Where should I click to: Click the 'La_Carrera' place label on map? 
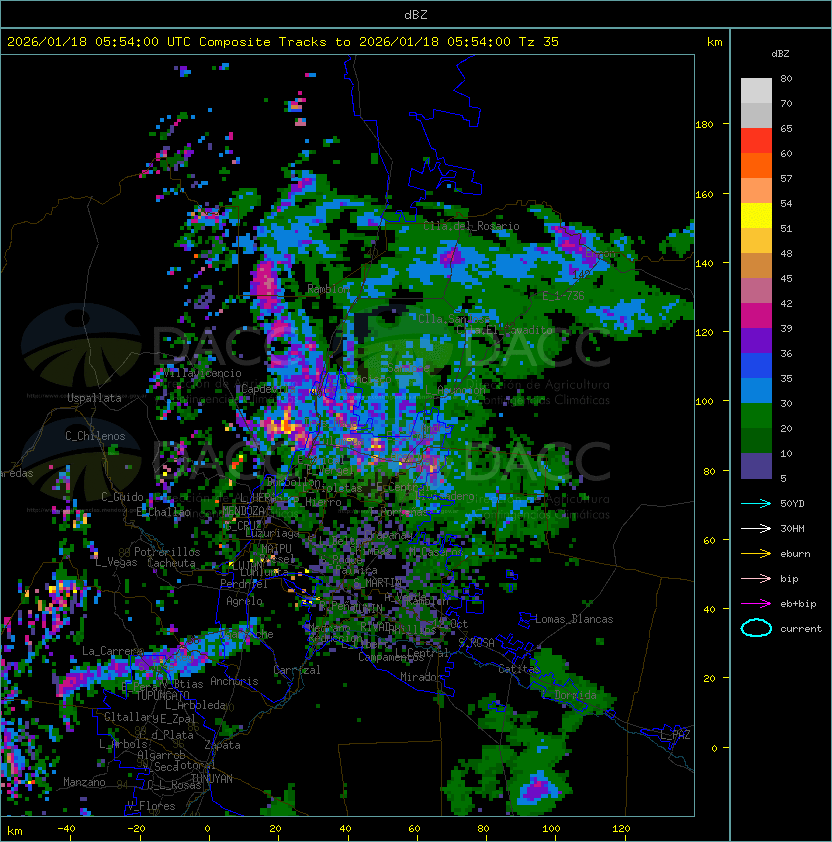click(111, 651)
